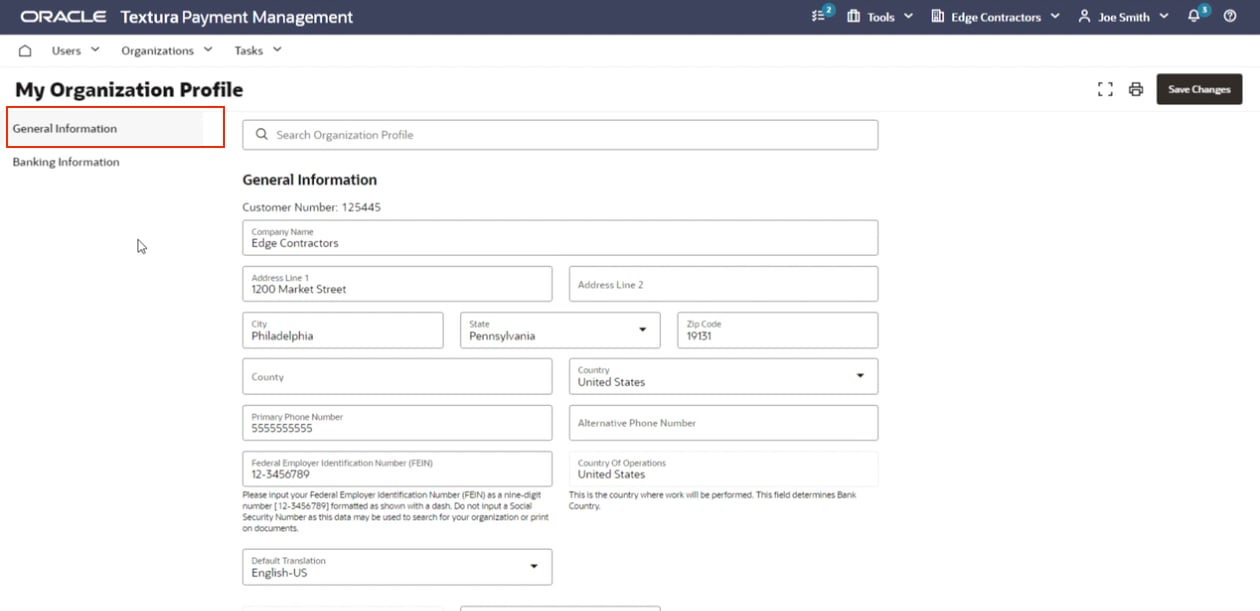This screenshot has width=1260, height=611.
Task: Click the Save Changes button
Action: click(x=1199, y=89)
